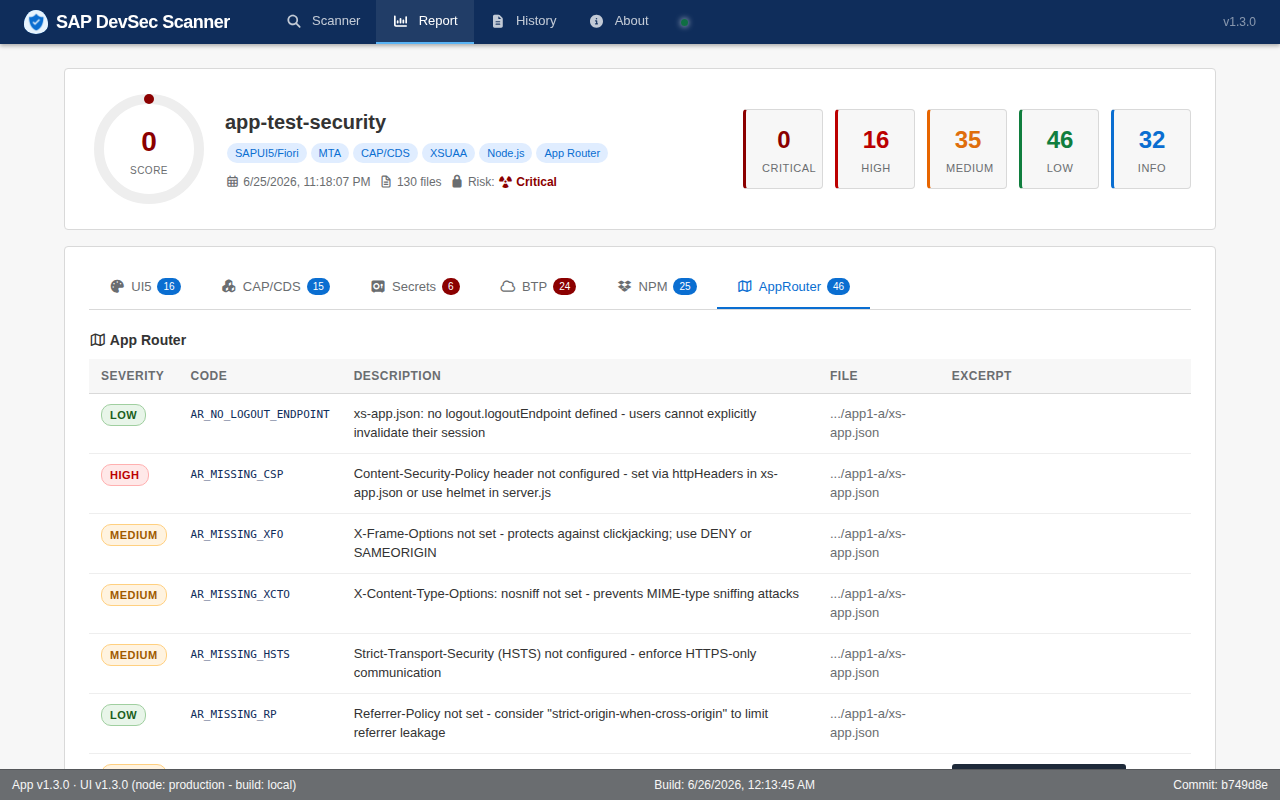The height and width of the screenshot is (800, 1280).
Task: Click MEDIUM badge on AR_MISSING_HSTS row
Action: 134,654
